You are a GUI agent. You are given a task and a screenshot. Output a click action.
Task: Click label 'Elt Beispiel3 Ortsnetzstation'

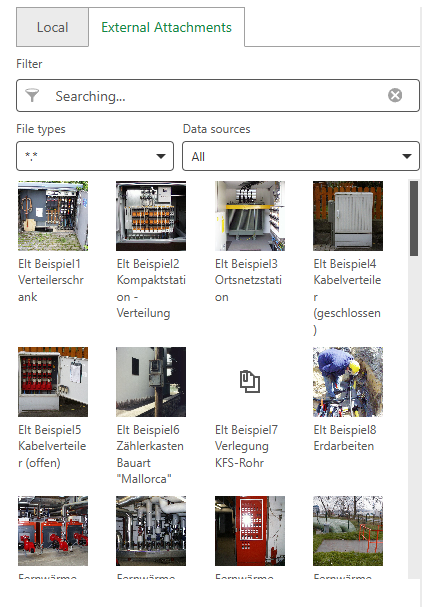click(x=248, y=280)
